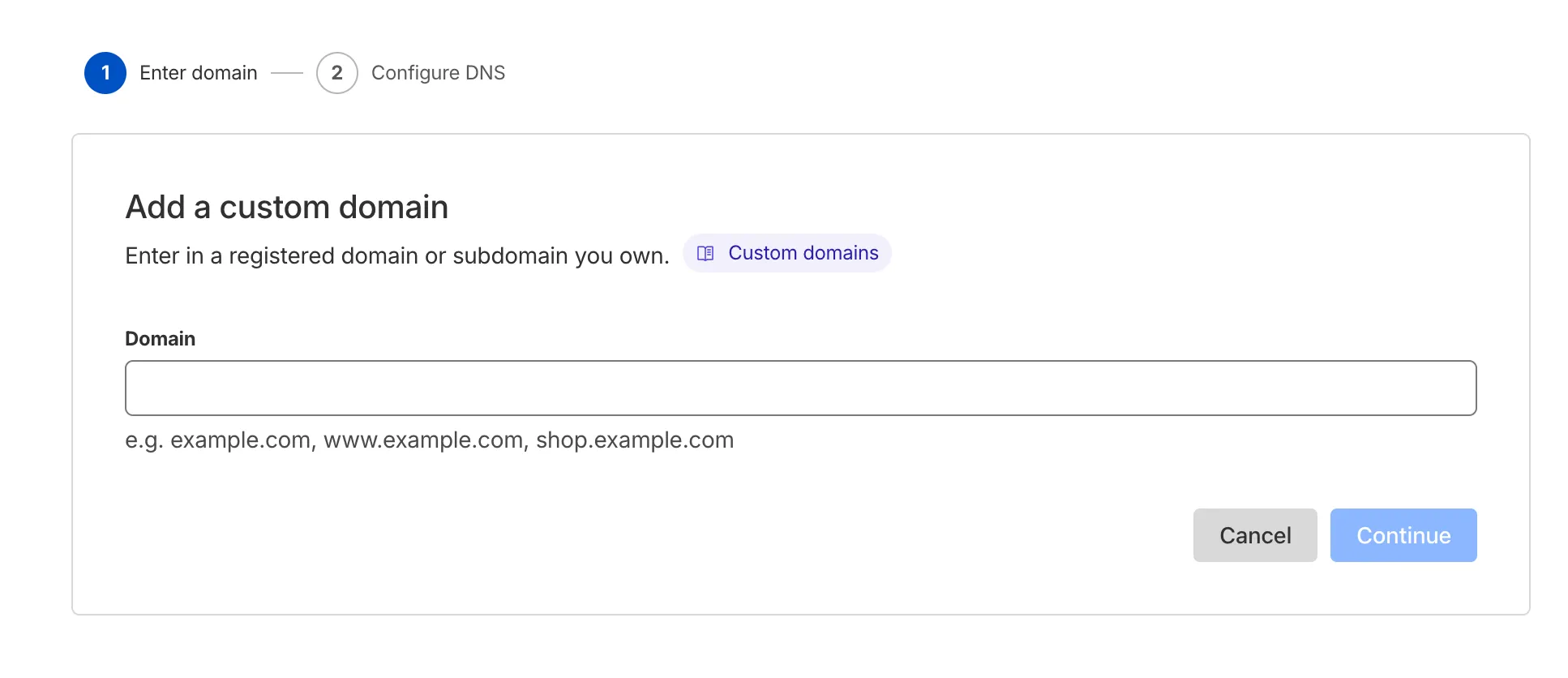The image size is (1568, 678).
Task: Click shop.example.com in the hint text
Action: 635,440
